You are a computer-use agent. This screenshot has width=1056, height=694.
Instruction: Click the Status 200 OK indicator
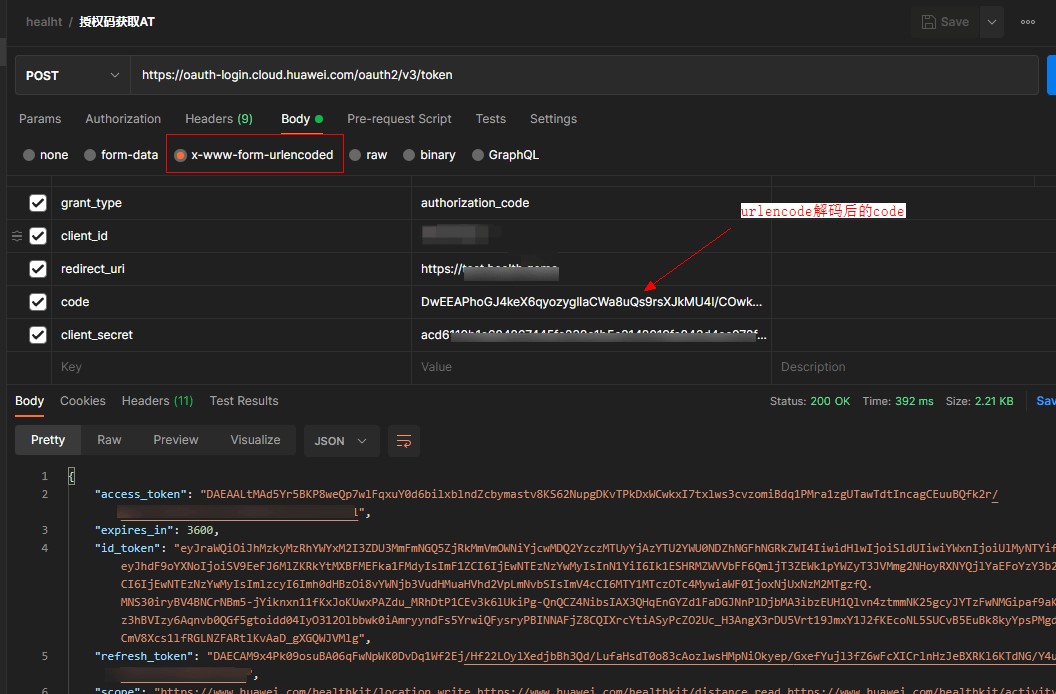810,401
